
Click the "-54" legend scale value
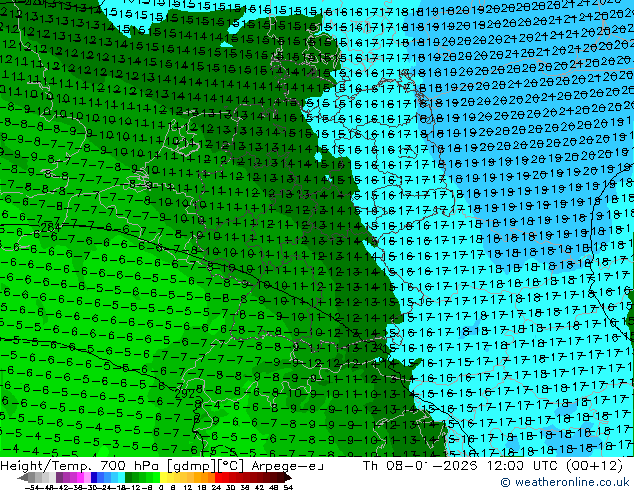(x=32, y=487)
